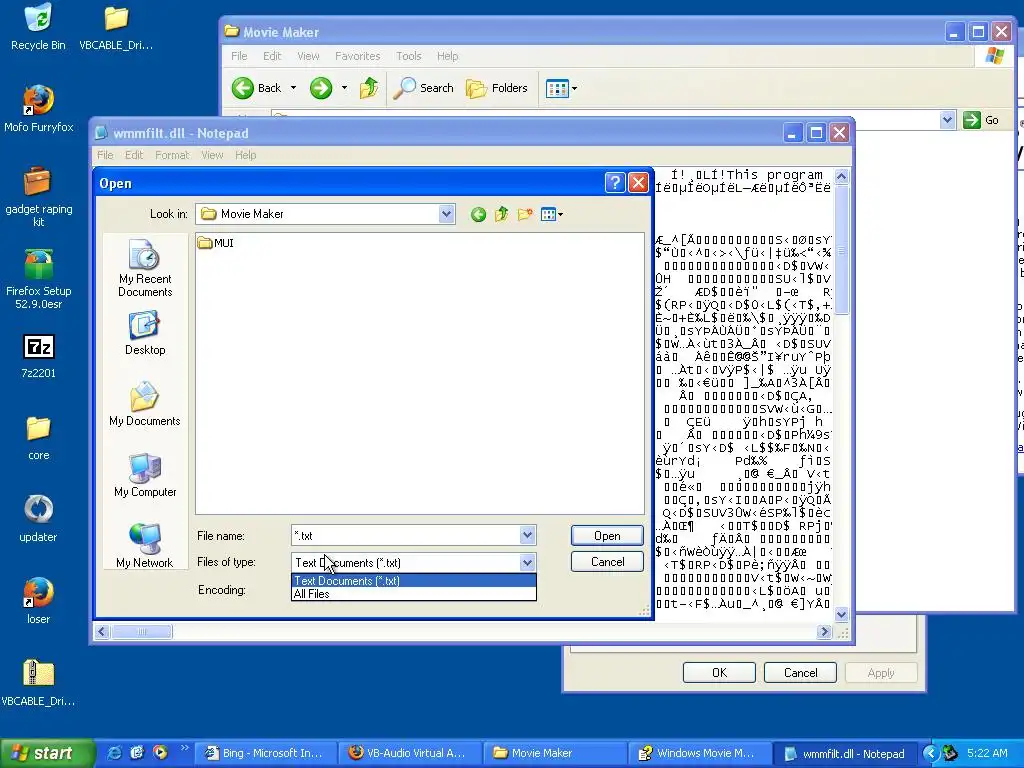Click Notepad vertical scrollbar up arrow
1024x768 pixels.
[x=841, y=176]
